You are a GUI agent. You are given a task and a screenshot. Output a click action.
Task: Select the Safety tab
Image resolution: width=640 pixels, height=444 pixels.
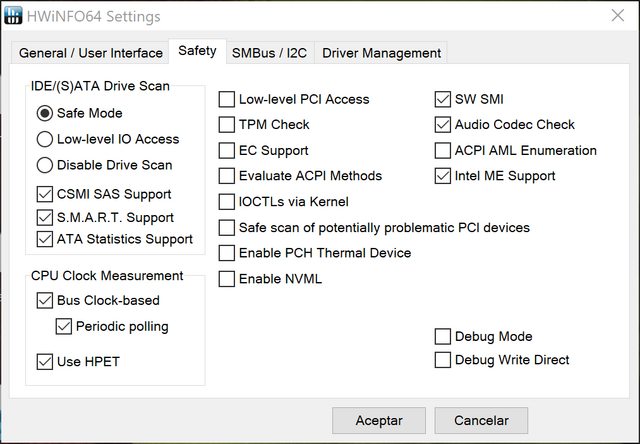point(197,51)
